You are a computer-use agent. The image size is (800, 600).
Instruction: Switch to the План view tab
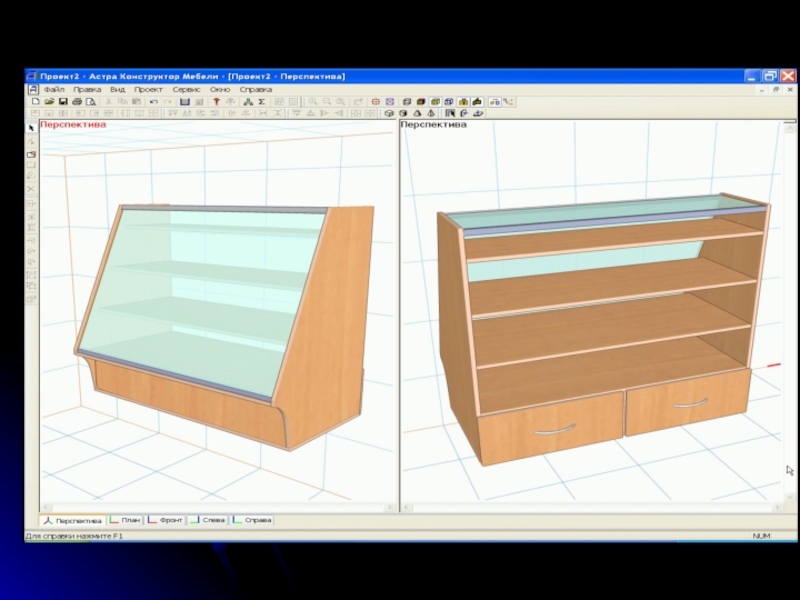click(126, 520)
